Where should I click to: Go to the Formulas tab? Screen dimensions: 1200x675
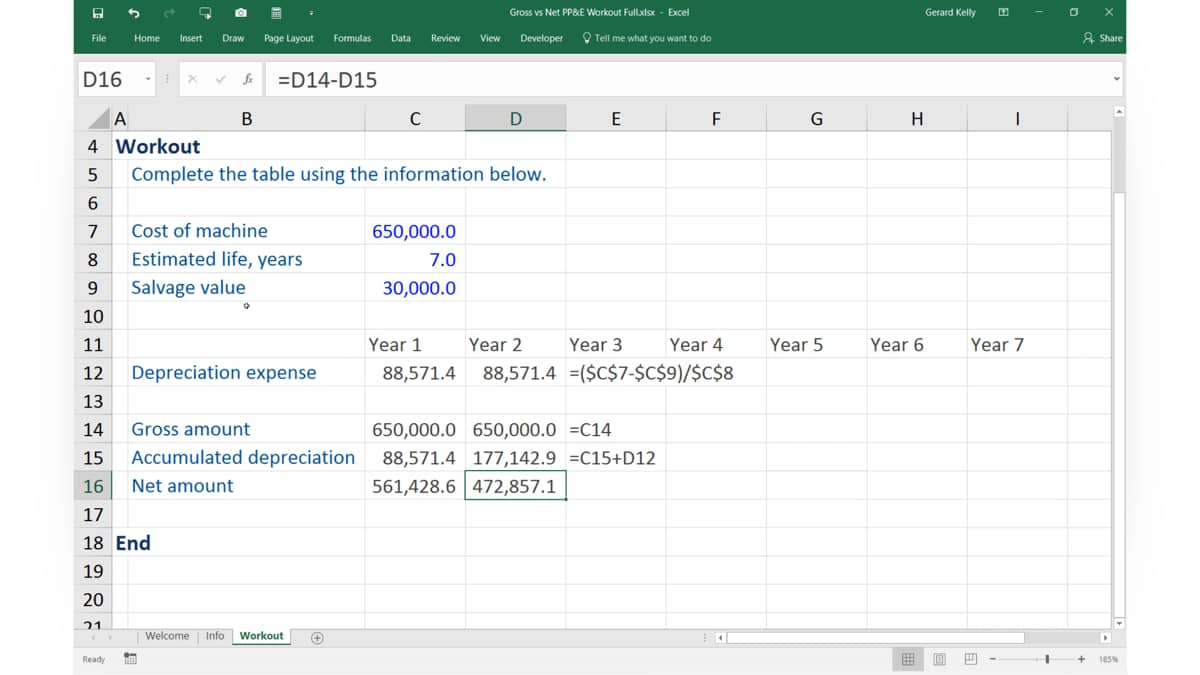[352, 38]
